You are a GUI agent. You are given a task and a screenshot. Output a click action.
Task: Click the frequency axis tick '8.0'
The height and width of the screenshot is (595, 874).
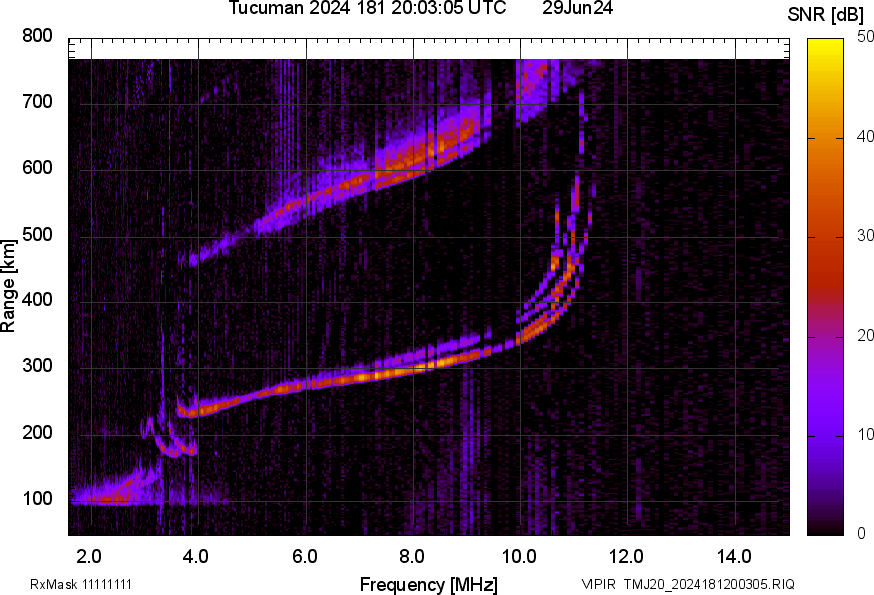tap(412, 557)
